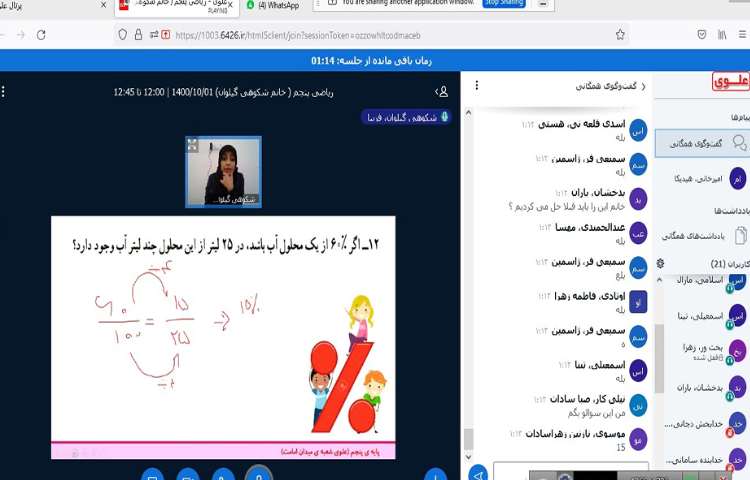Open session options three-dot menu
This screenshot has width=750, height=480.
3,91
